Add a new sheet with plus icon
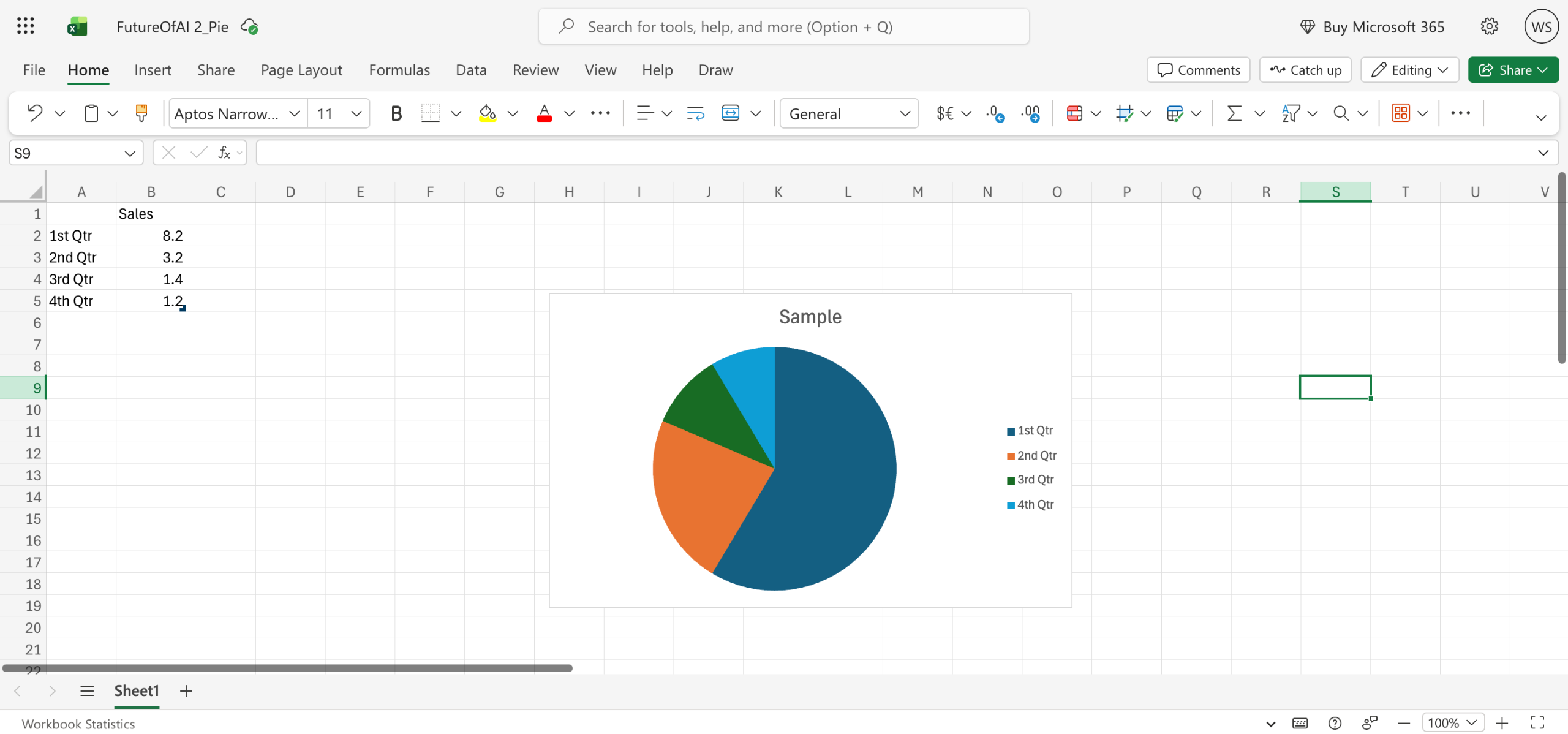1568x734 pixels. point(186,691)
